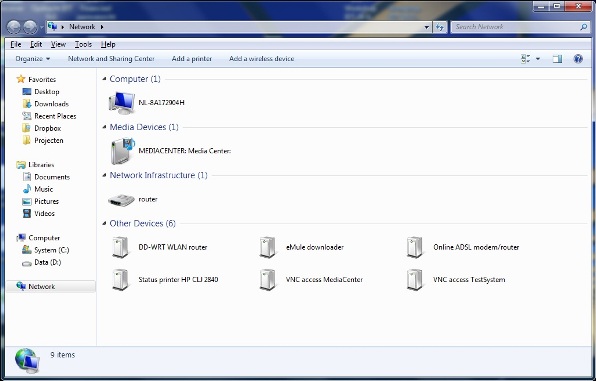The width and height of the screenshot is (596, 381).
Task: Go to Desktop in Favorites
Action: [47, 92]
